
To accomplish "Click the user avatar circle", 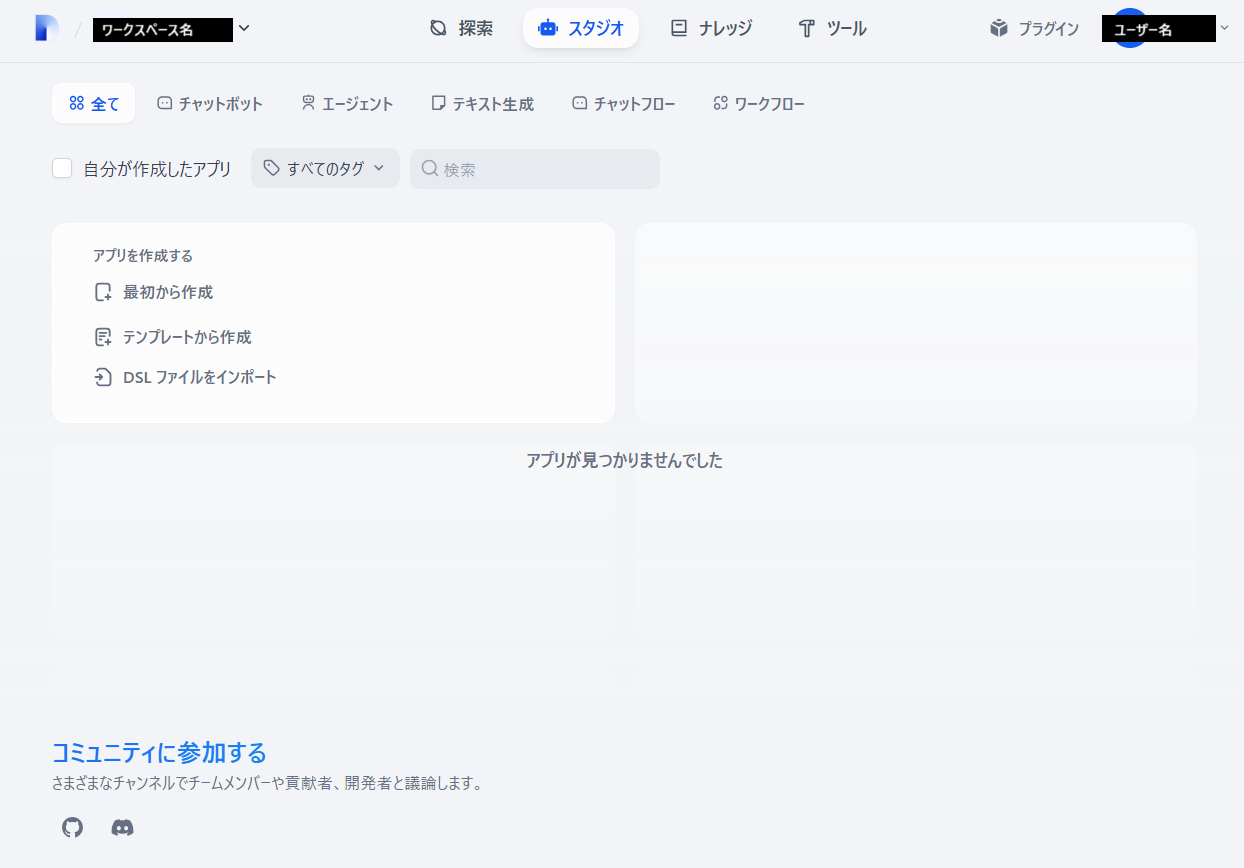I will point(1130,28).
